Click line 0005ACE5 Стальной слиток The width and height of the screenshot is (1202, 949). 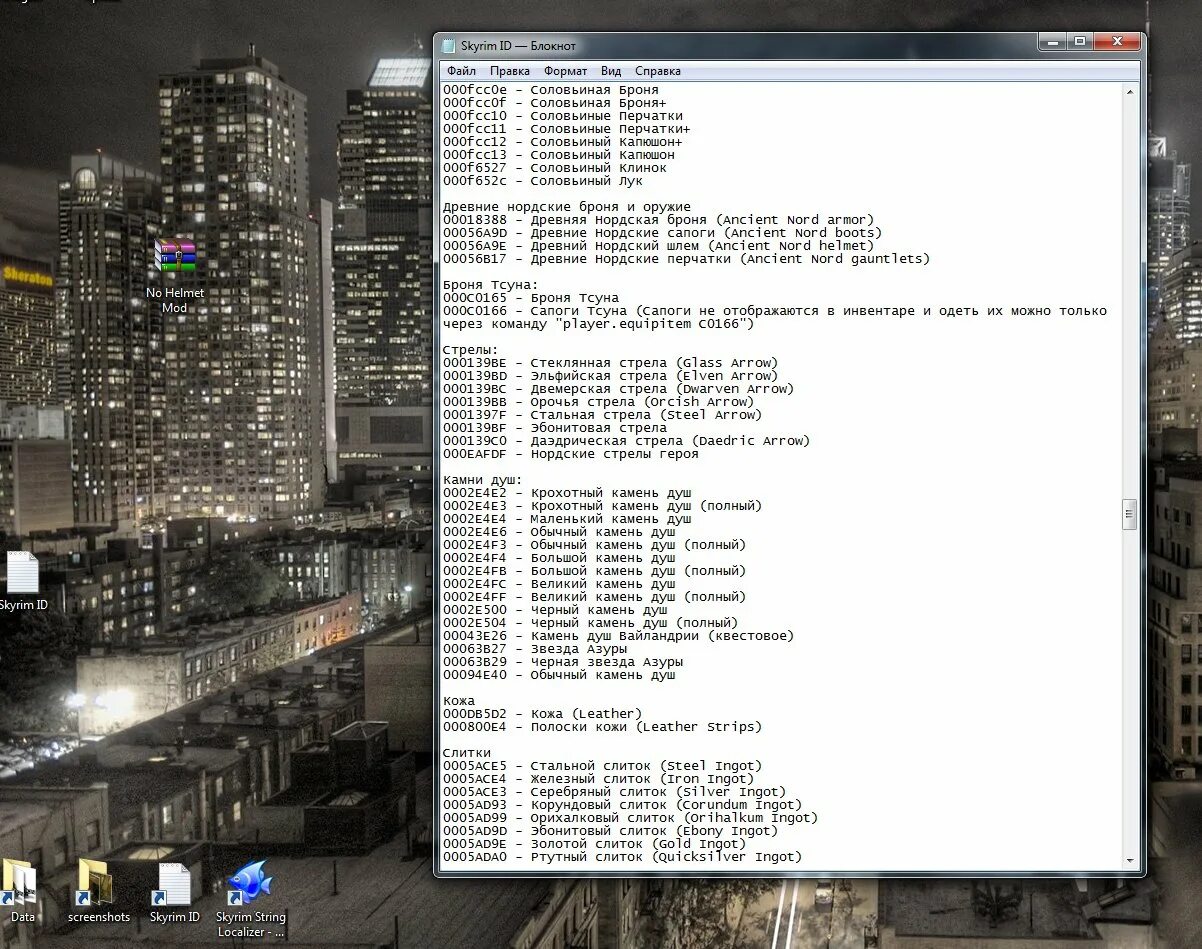click(x=603, y=766)
